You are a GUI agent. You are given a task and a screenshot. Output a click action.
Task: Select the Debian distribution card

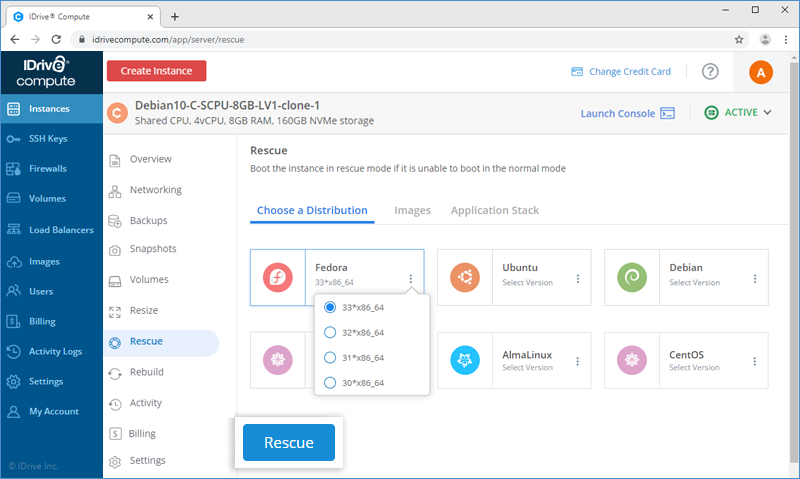(x=686, y=278)
